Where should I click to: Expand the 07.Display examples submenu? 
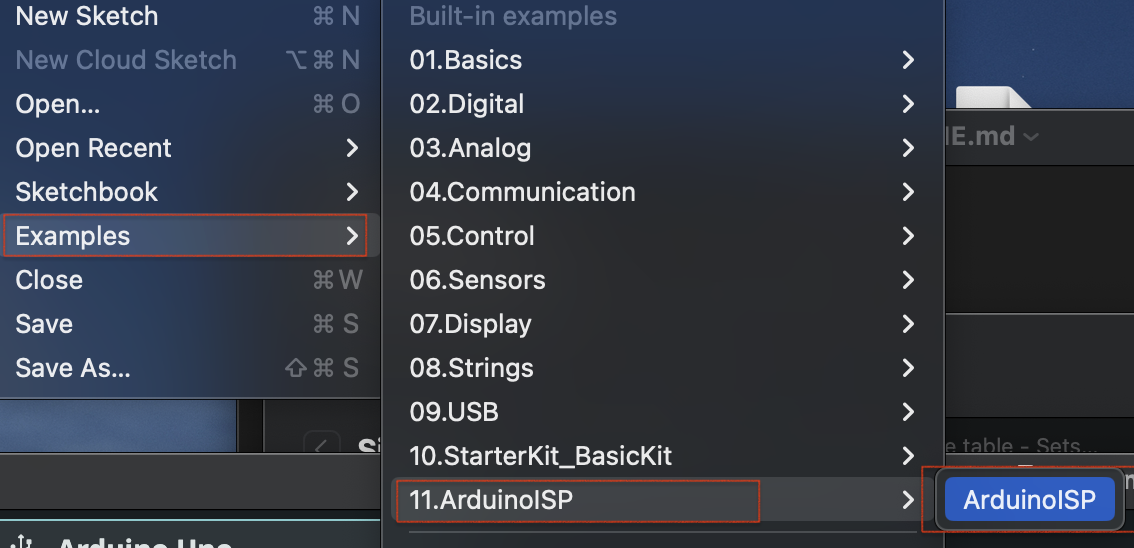click(x=470, y=324)
